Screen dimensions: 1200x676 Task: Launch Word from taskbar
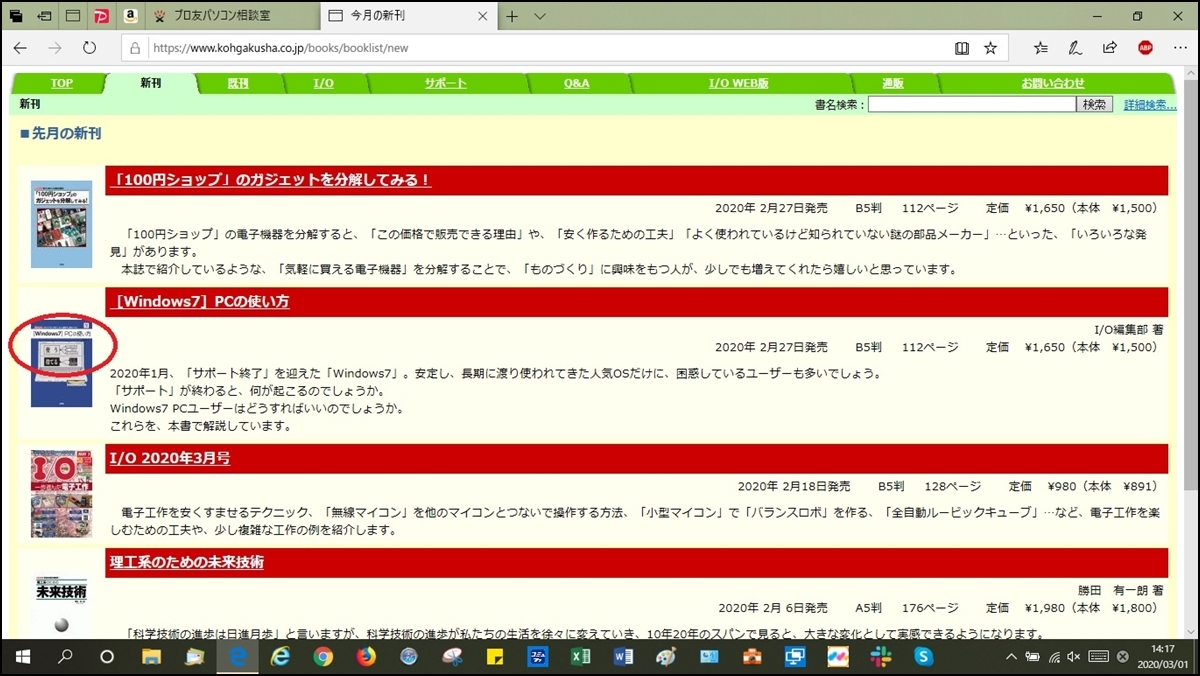tap(623, 658)
